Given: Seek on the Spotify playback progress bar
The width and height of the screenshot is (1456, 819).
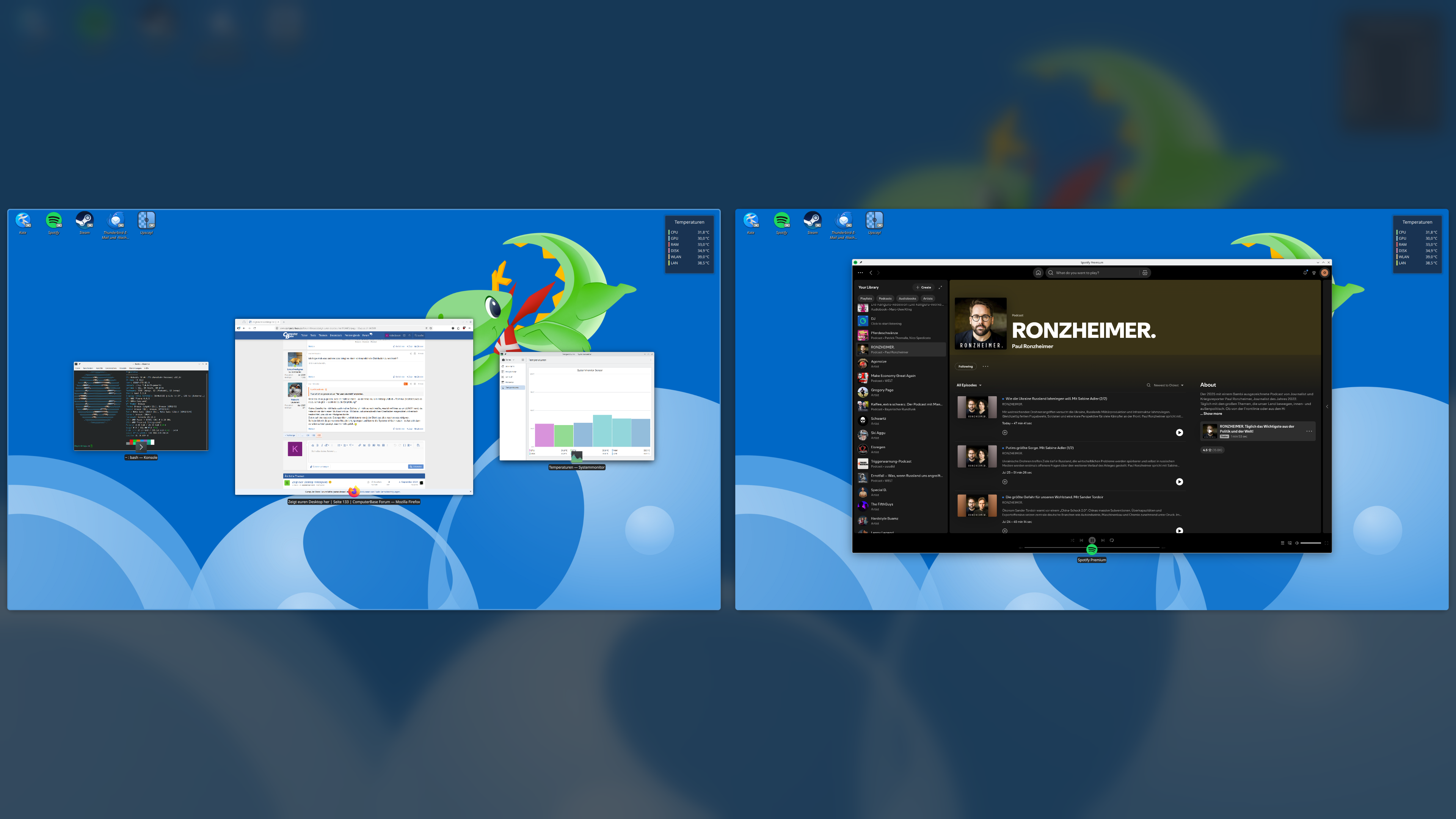Looking at the screenshot, I should point(1092,548).
